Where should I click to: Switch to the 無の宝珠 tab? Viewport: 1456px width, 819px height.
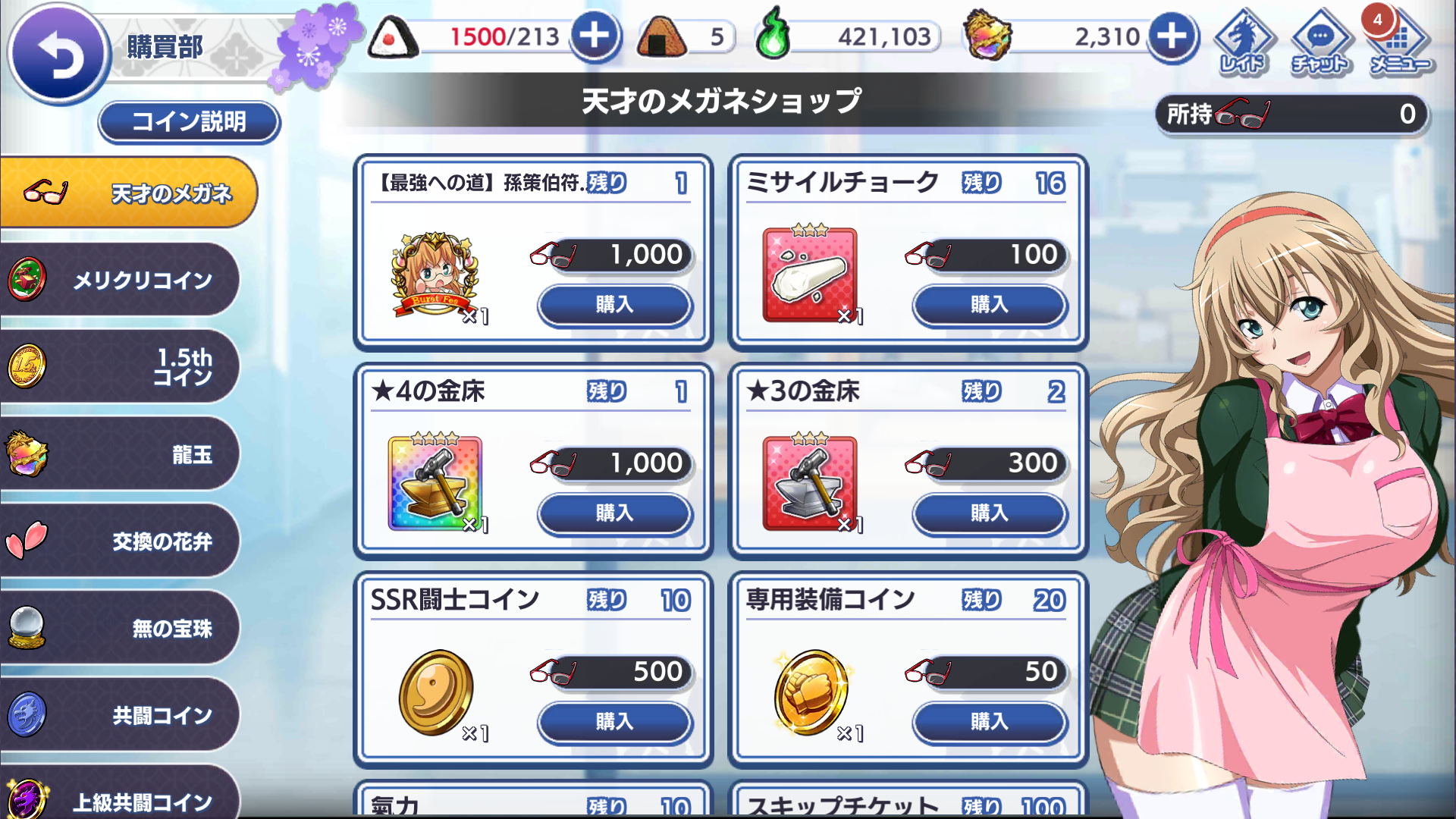120,628
